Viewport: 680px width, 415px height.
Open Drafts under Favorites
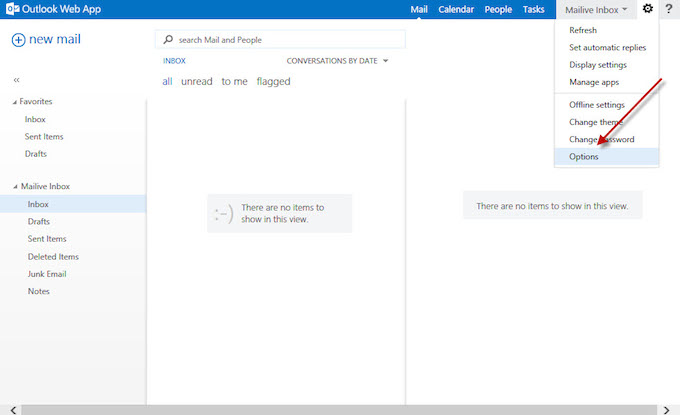point(36,154)
